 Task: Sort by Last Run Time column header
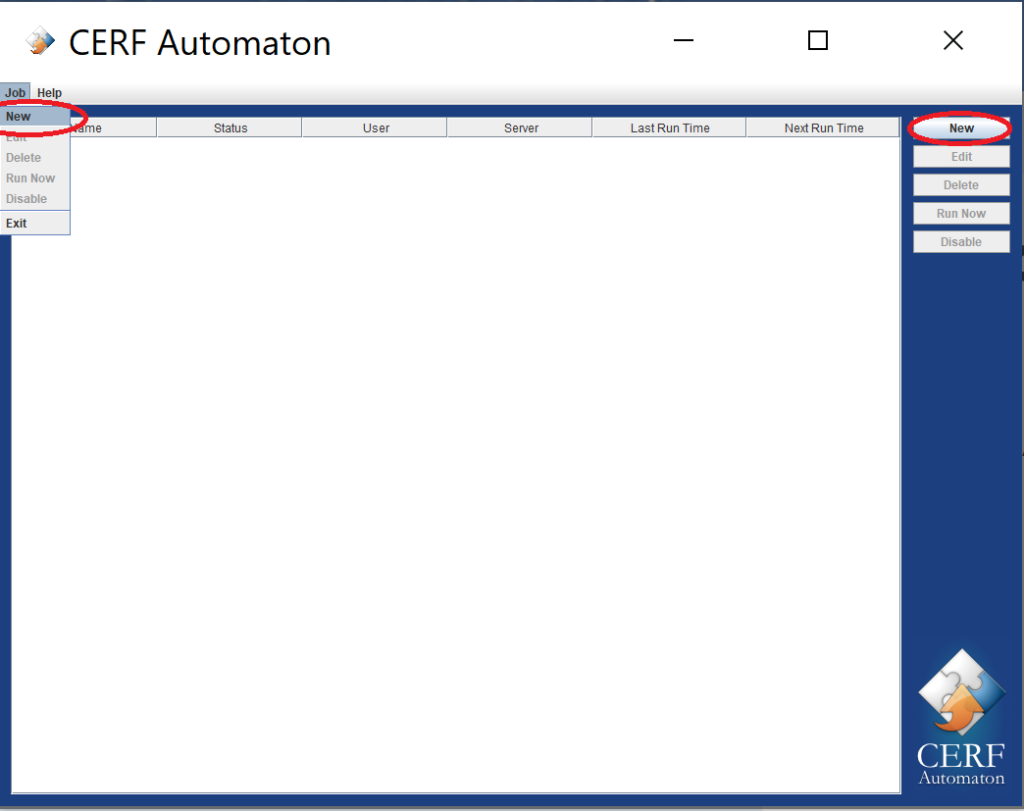670,128
